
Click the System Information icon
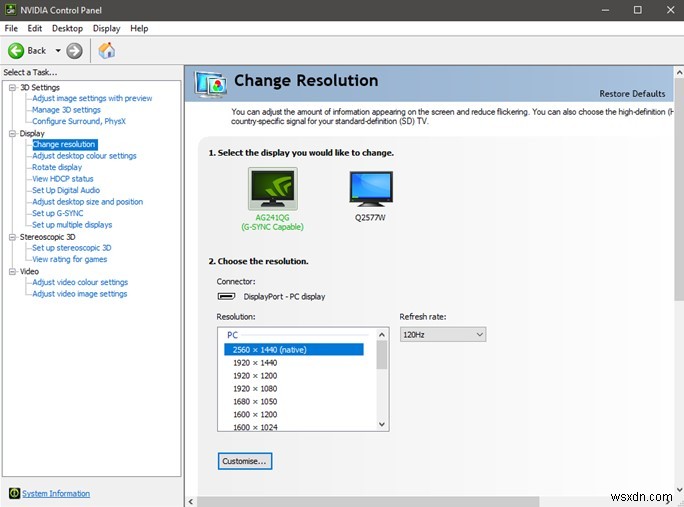(14, 493)
